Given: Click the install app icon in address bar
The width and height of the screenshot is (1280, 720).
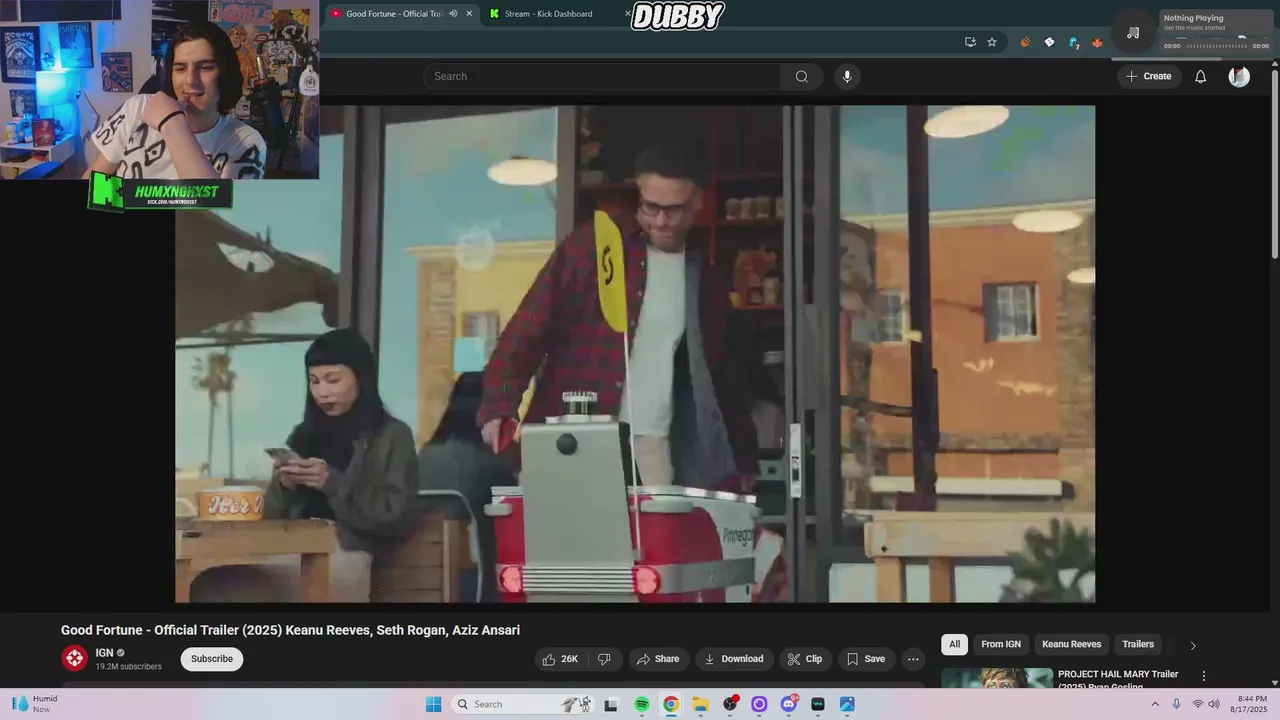Looking at the screenshot, I should click(x=970, y=42).
